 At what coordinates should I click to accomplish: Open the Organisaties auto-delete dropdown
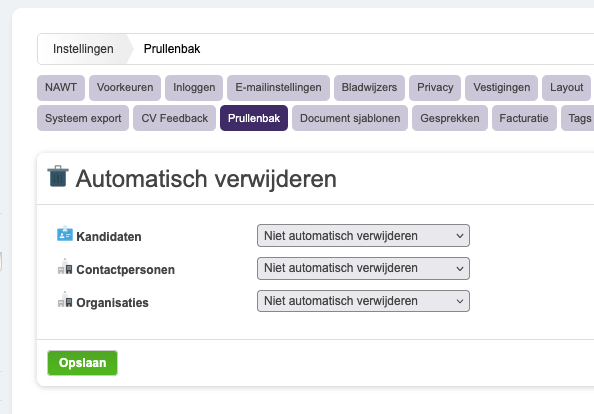(363, 301)
